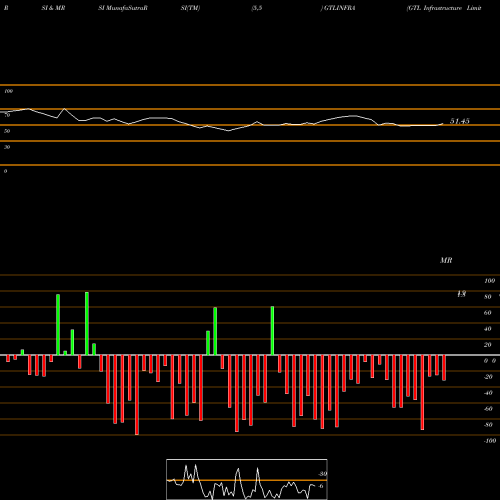This screenshot has width=500, height=500.
Task: Click the MR axis label 100
Action: tap(489, 281)
